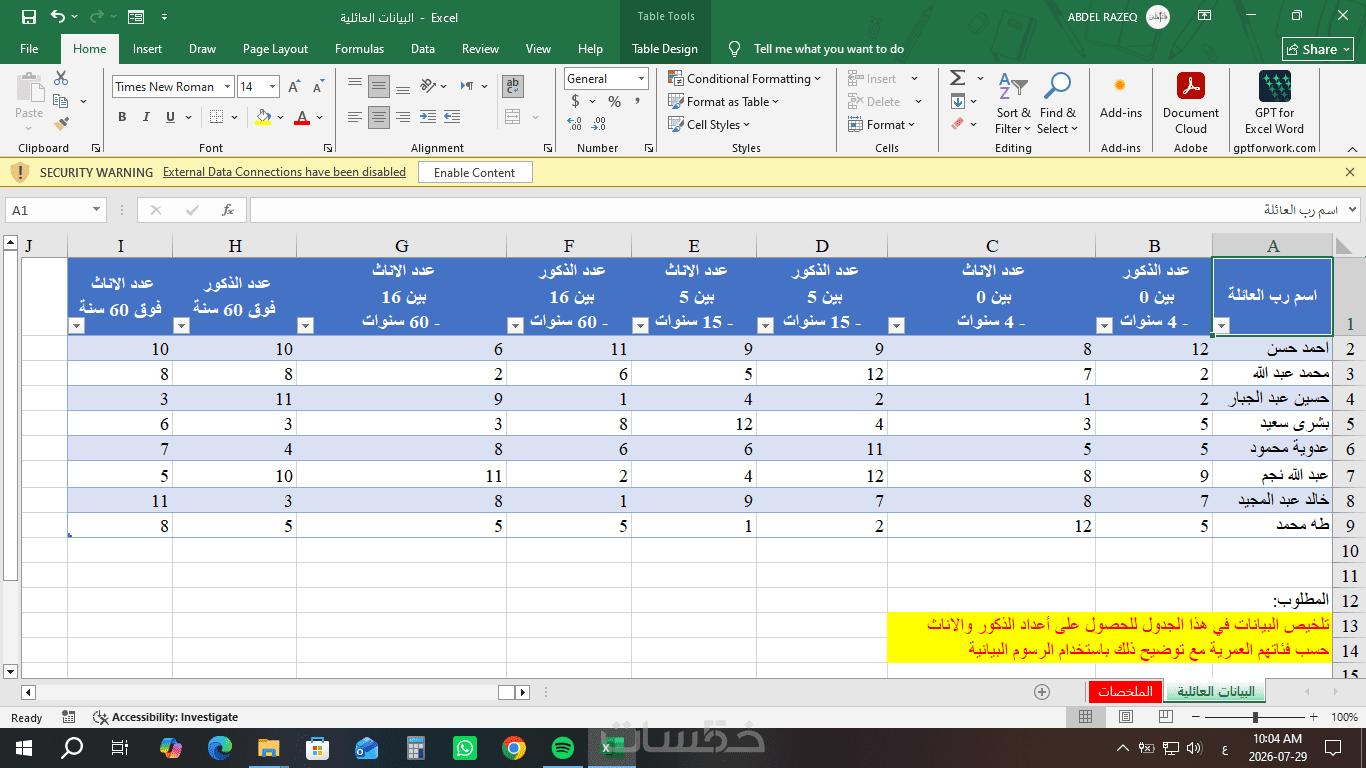The image size is (1366, 768).
Task: Open the Table Design tab
Action: tap(665, 49)
